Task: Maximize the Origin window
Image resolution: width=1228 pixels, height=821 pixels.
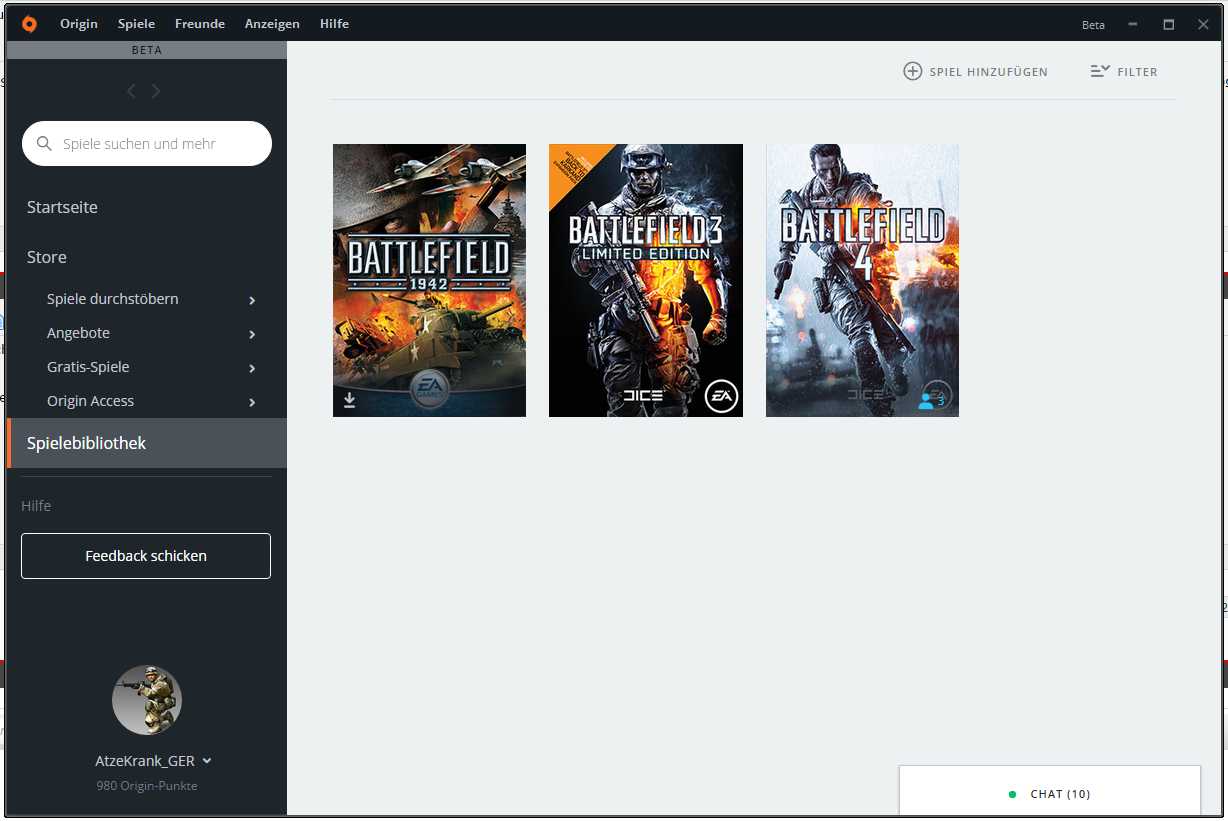Action: click(x=1168, y=24)
